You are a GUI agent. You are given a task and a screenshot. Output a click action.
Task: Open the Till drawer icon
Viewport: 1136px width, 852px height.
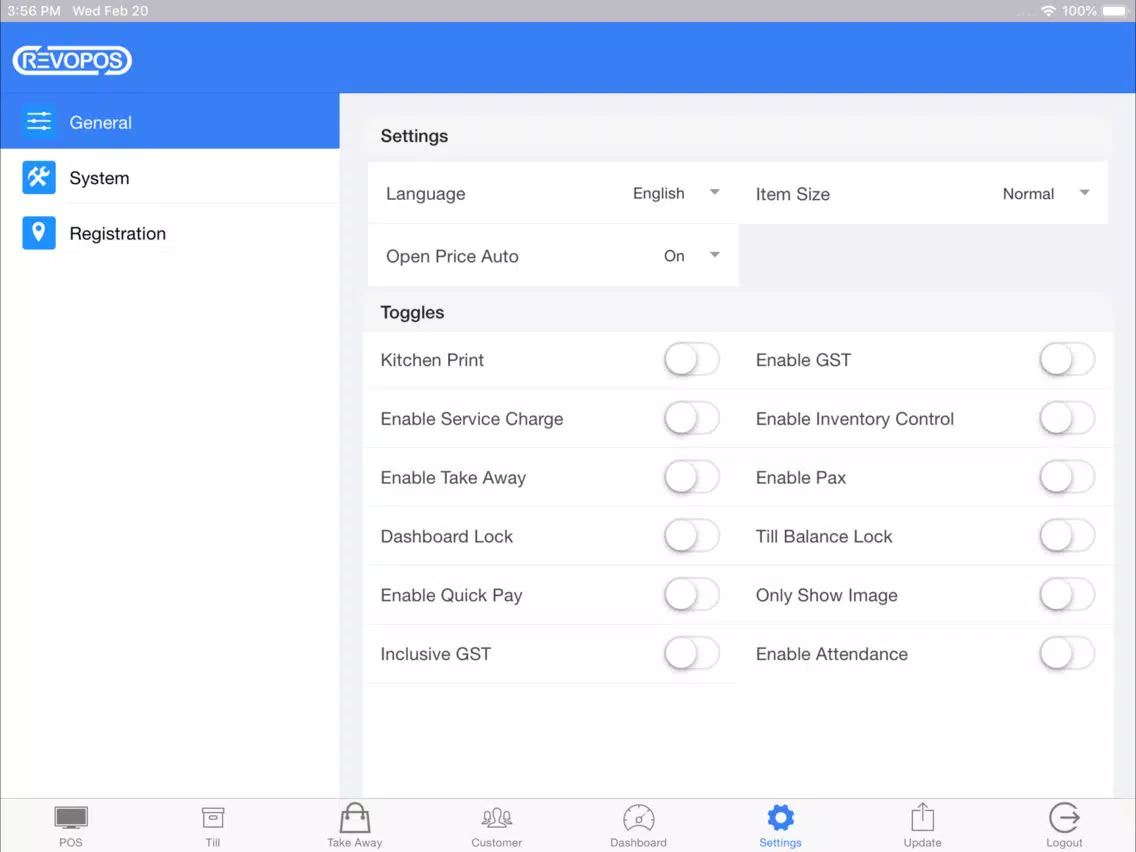[x=213, y=818]
